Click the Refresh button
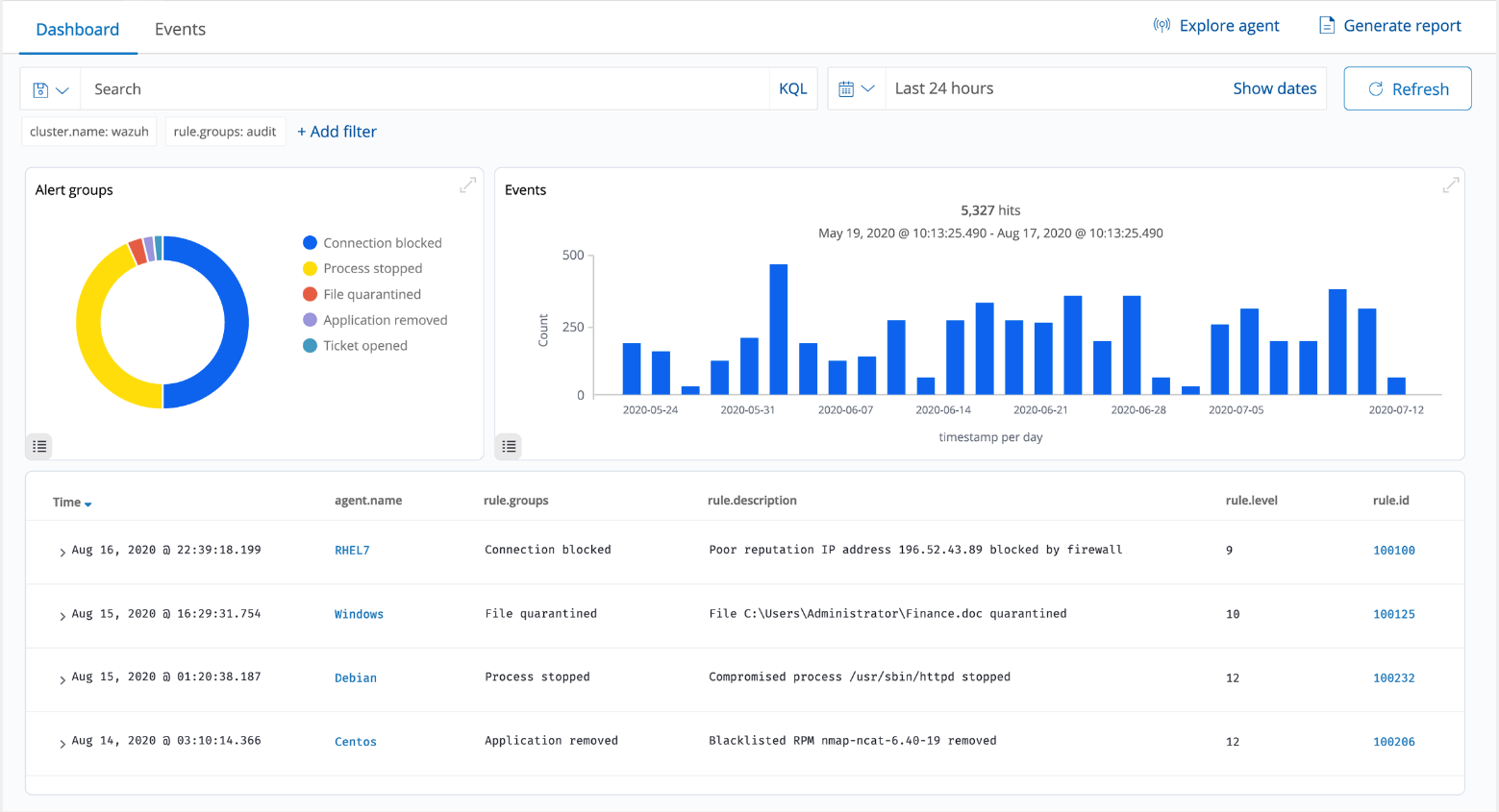Image resolution: width=1499 pixels, height=812 pixels. (1408, 88)
